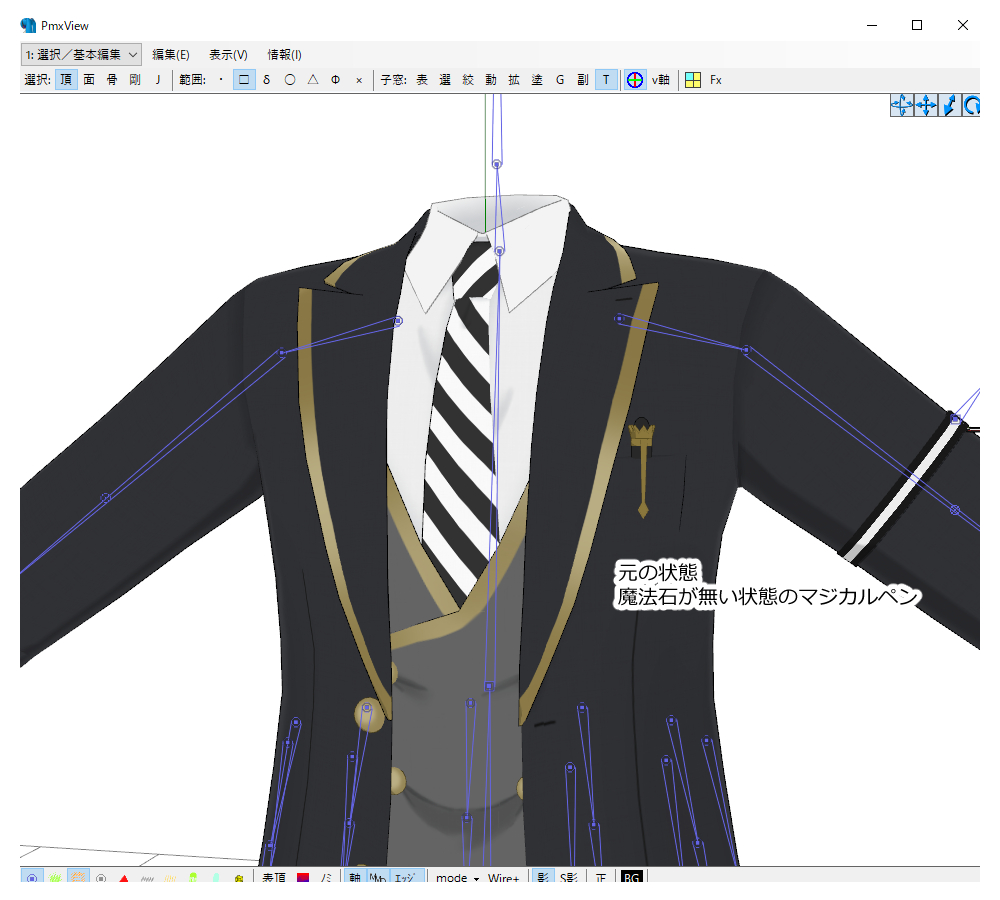Viewport: 1000px width, 900px height.
Task: Toggle the 影 shadow display
Action: click(543, 877)
